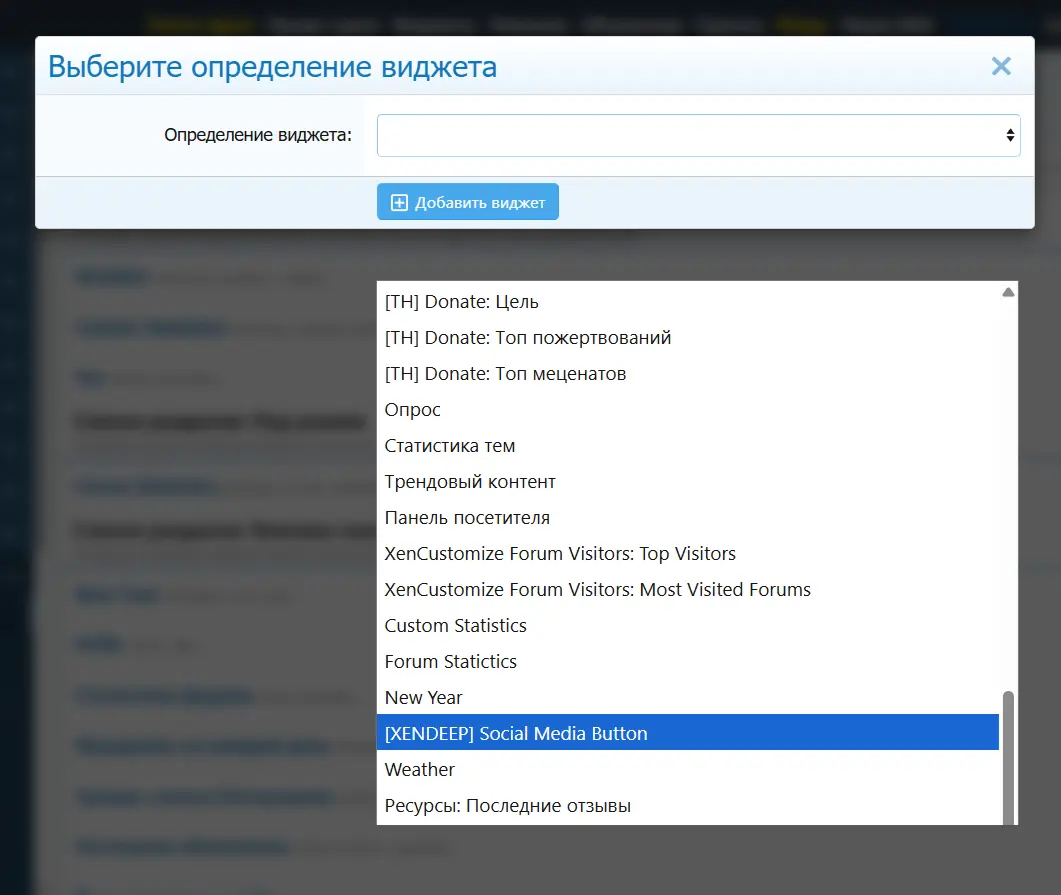Select [TH] Donate: Топ пожертвований option
Screen dimensions: 1061x895
(x=528, y=338)
